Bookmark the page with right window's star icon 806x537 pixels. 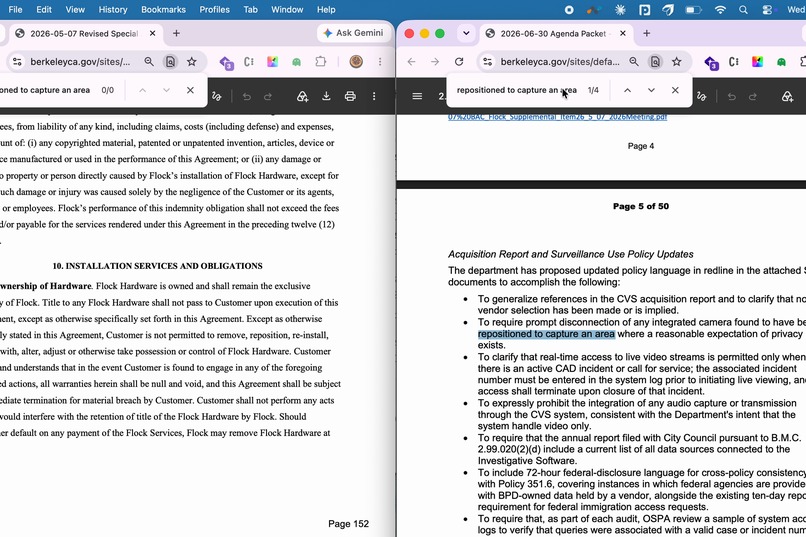[x=677, y=62]
